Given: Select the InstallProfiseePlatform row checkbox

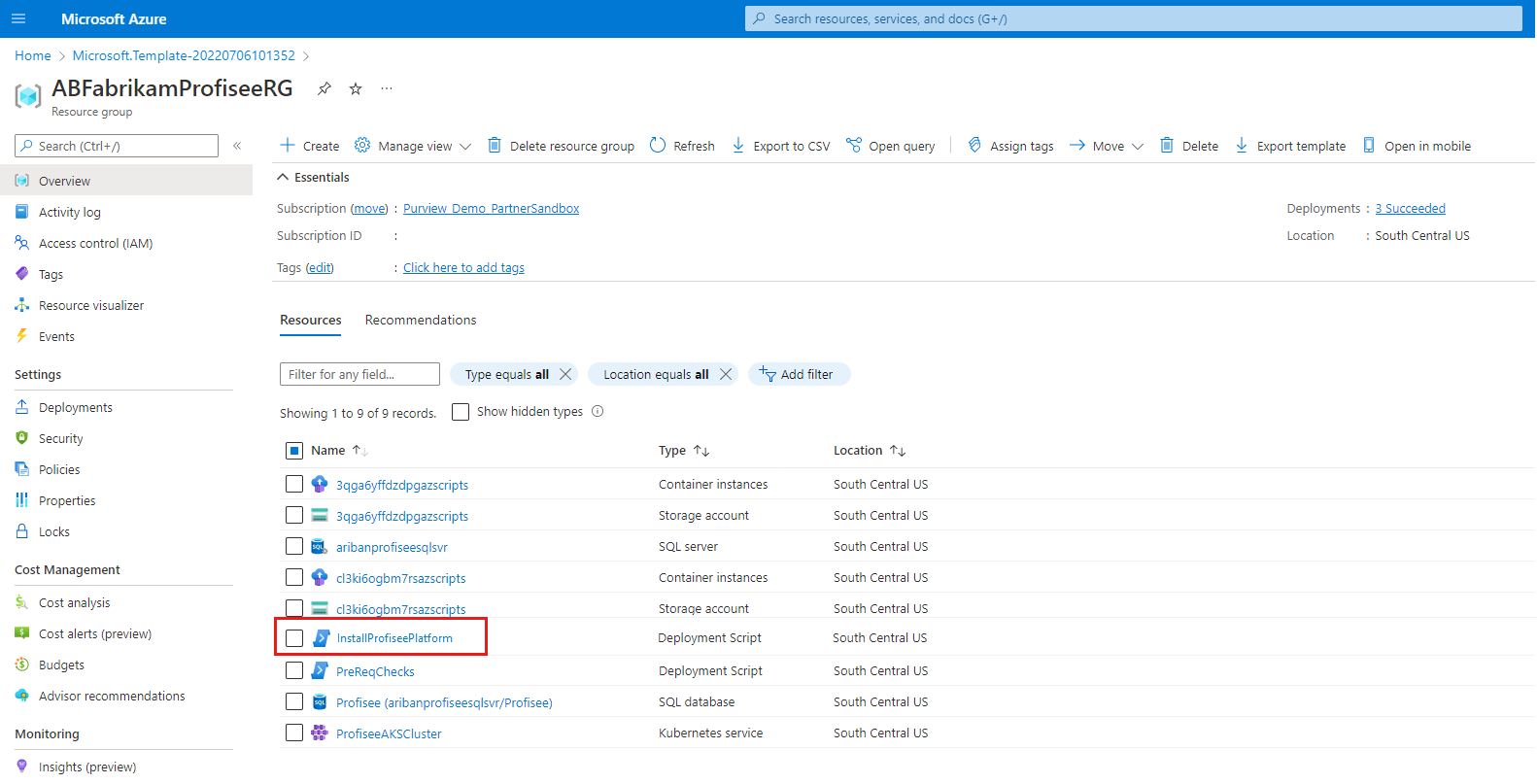Looking at the screenshot, I should 294,638.
